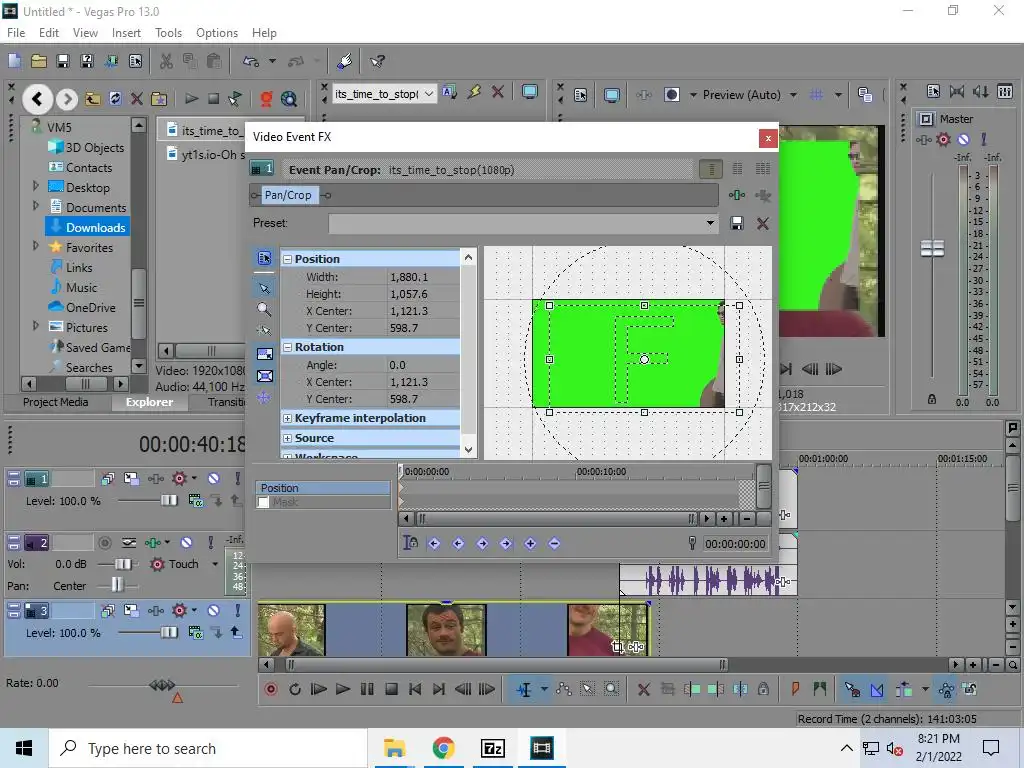Click Show Properties icon in Pan/Crop sidebar
This screenshot has width=1024, height=768.
tap(264, 259)
